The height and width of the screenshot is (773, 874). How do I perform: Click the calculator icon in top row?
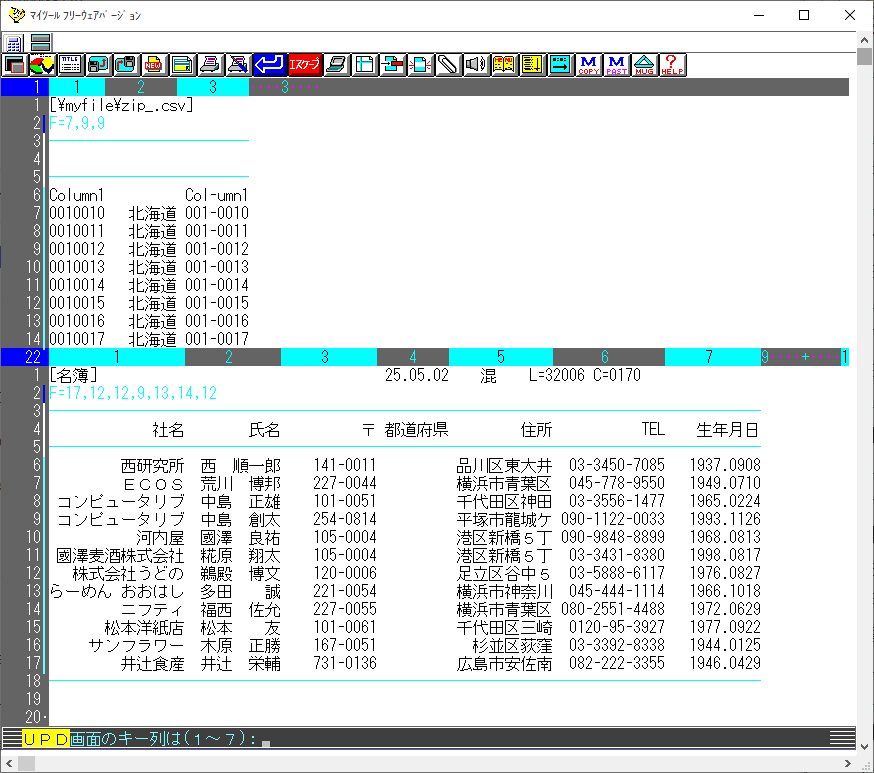[x=14, y=43]
